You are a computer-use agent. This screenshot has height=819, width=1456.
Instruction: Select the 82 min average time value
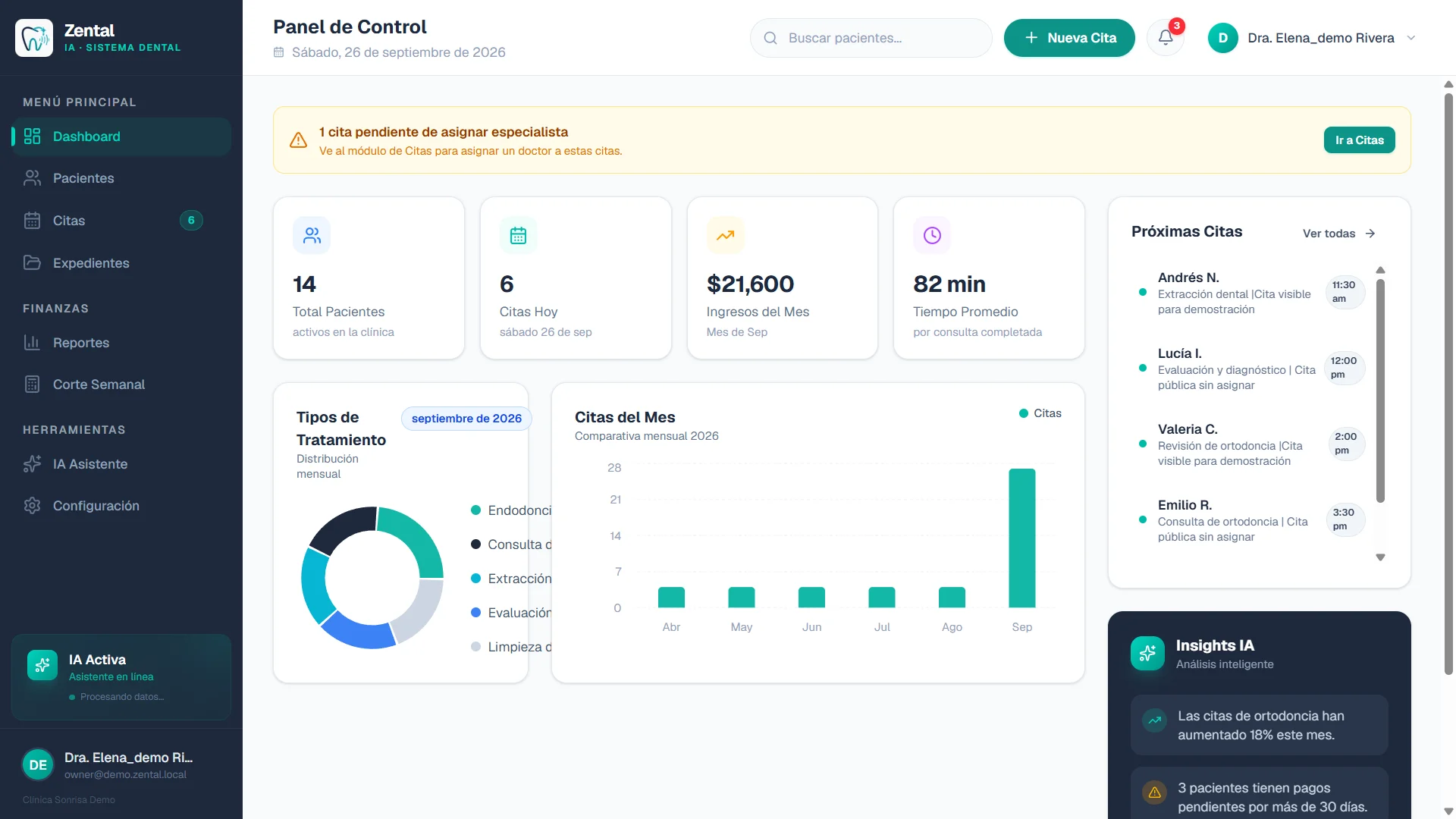(949, 284)
